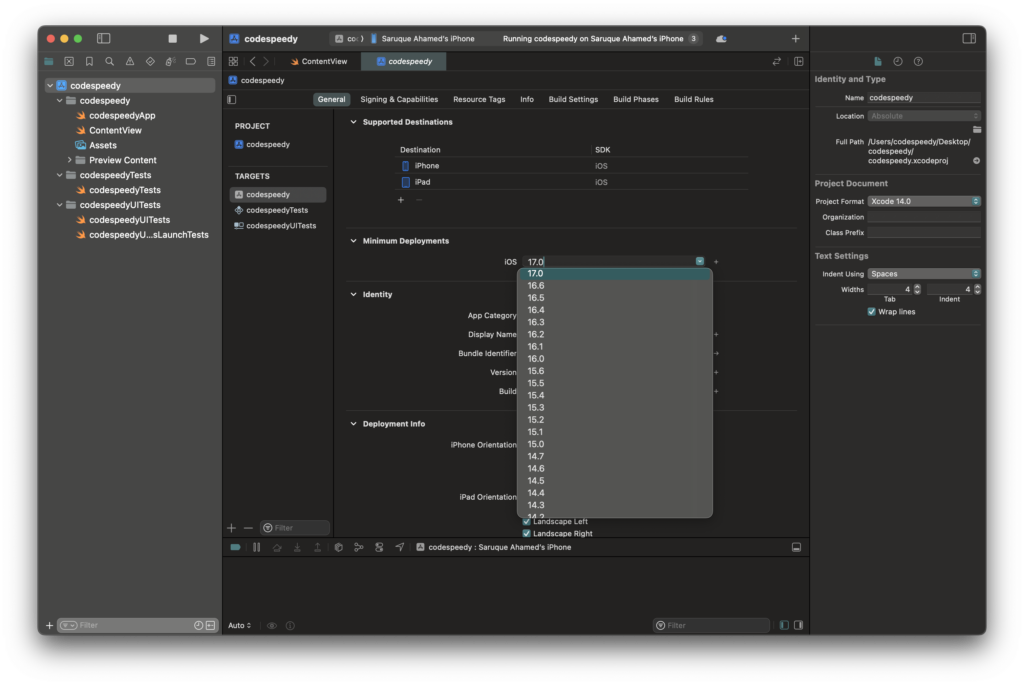The image size is (1024, 685).
Task: Switch to the Build Settings tab
Action: [x=573, y=99]
